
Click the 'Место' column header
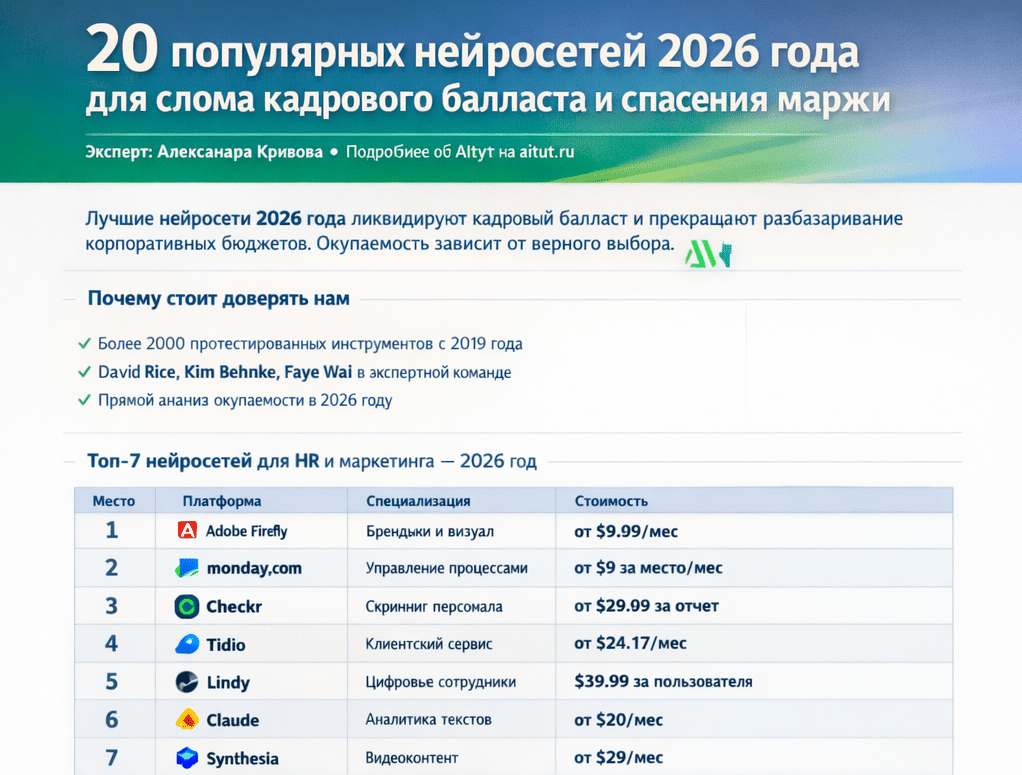[113, 501]
